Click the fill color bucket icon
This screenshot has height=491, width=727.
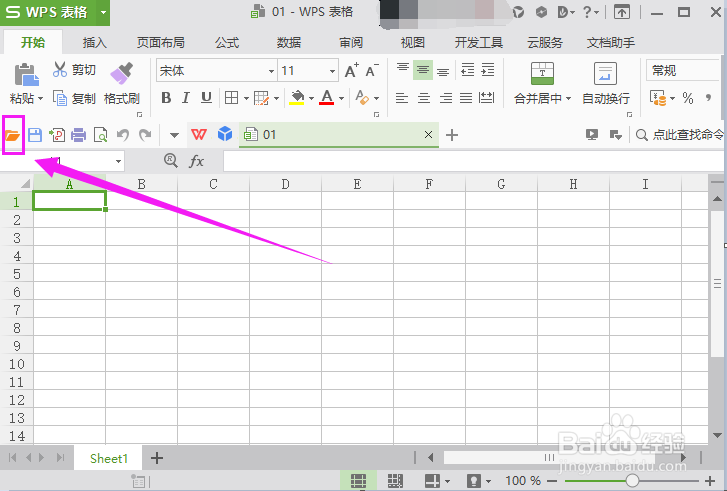(297, 98)
